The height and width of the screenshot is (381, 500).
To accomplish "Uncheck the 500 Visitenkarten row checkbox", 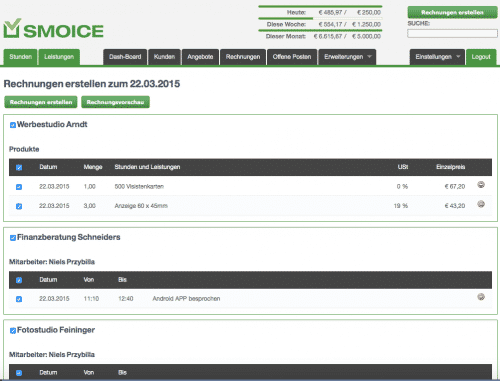I will coord(19,187).
